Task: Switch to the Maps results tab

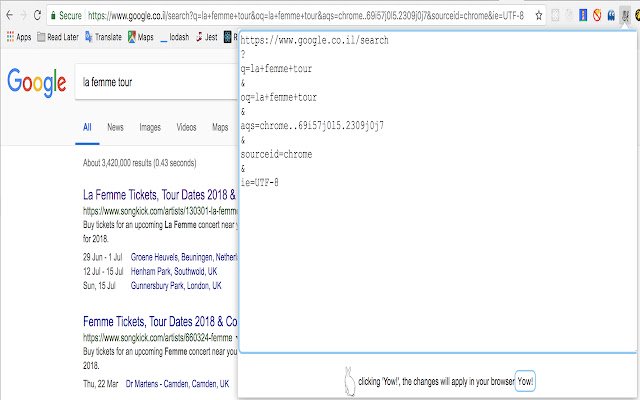Action: (220, 127)
